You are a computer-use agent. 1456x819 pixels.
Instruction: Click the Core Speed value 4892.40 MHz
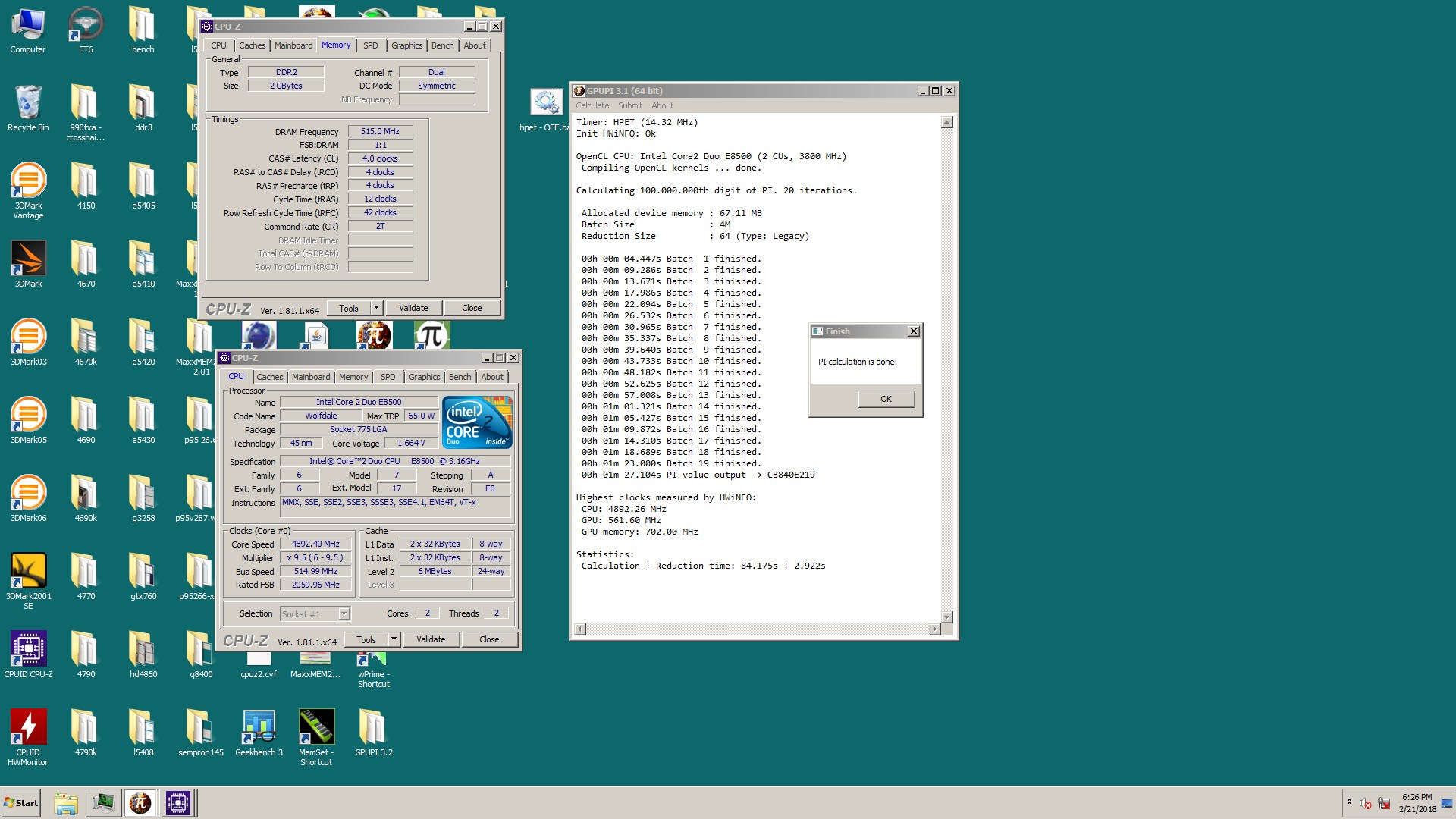click(x=315, y=544)
